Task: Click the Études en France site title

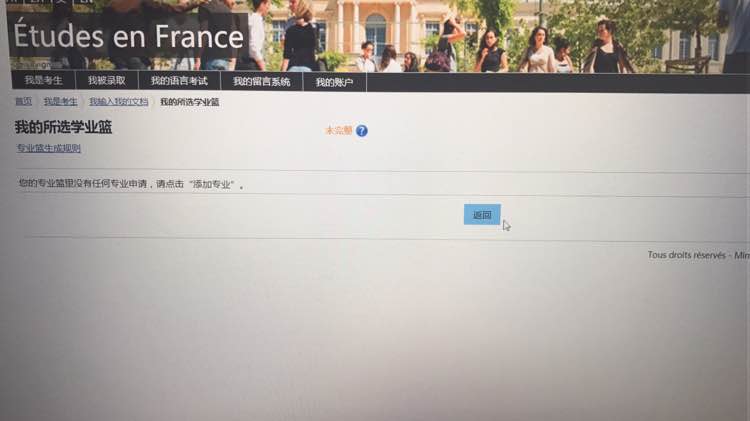Action: tap(129, 36)
